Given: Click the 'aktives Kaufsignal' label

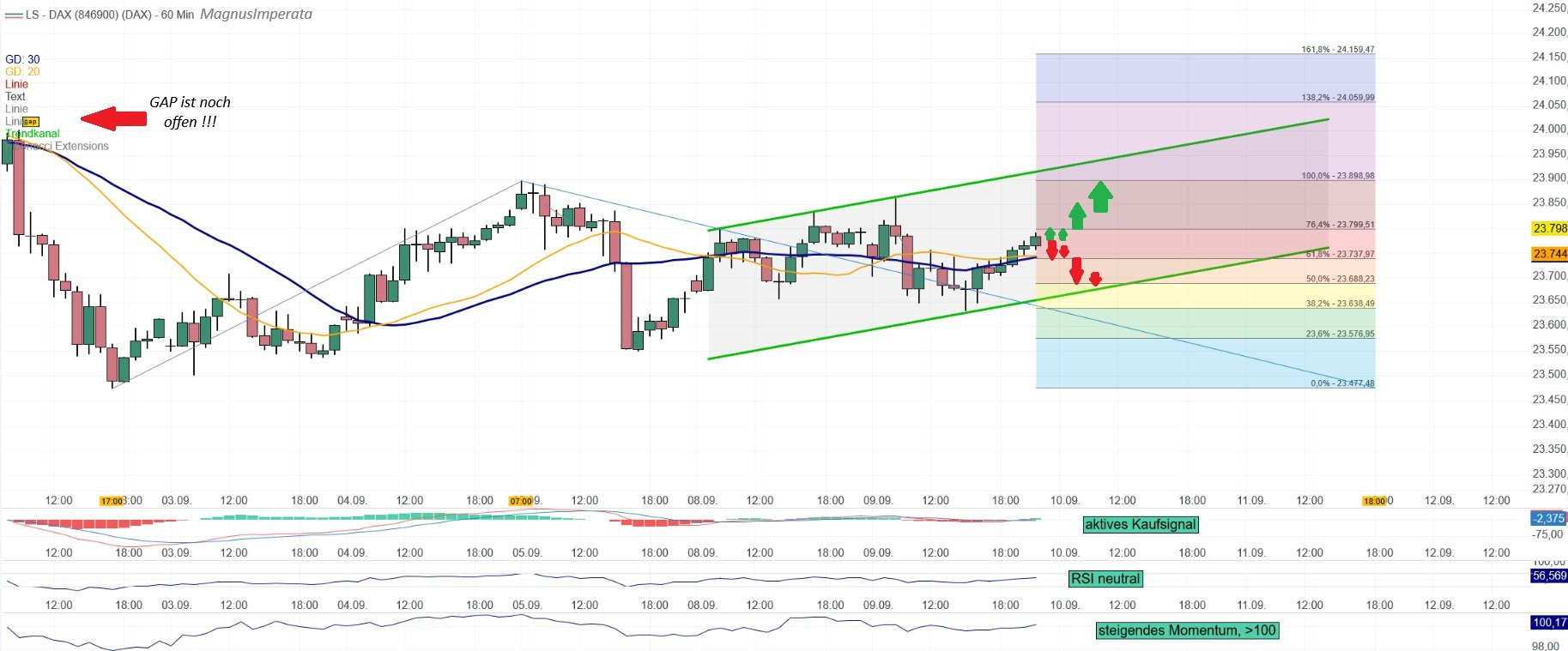Looking at the screenshot, I should pyautogui.click(x=1140, y=524).
